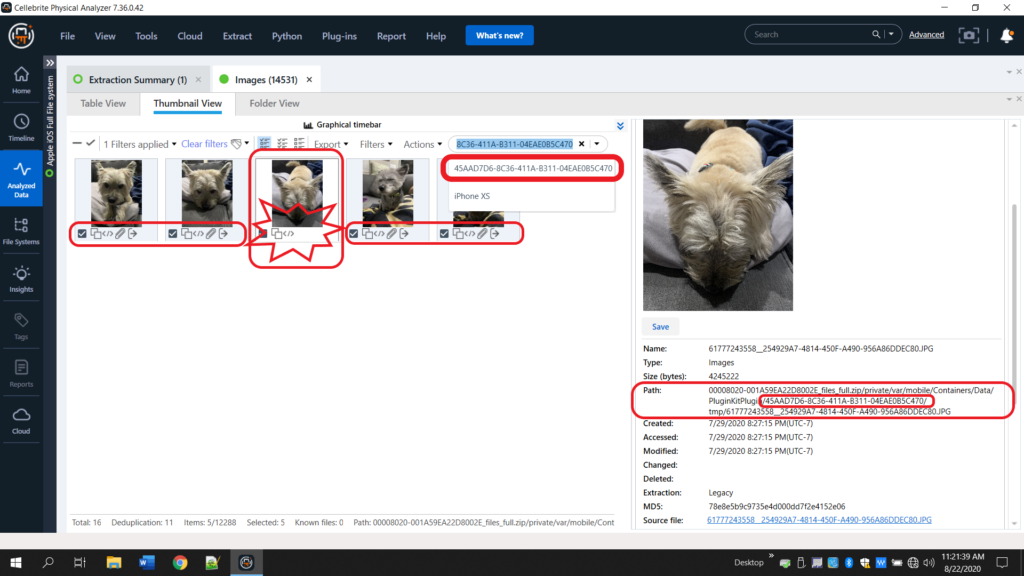This screenshot has height=576, width=1024.
Task: Open Google Chrome from the taskbar
Action: [180, 562]
